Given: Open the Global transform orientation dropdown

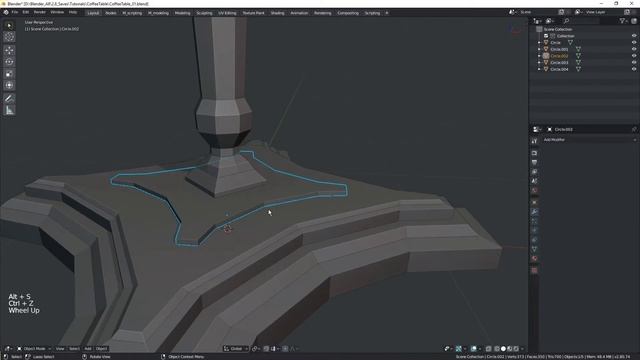Looking at the screenshot, I should tap(236, 349).
